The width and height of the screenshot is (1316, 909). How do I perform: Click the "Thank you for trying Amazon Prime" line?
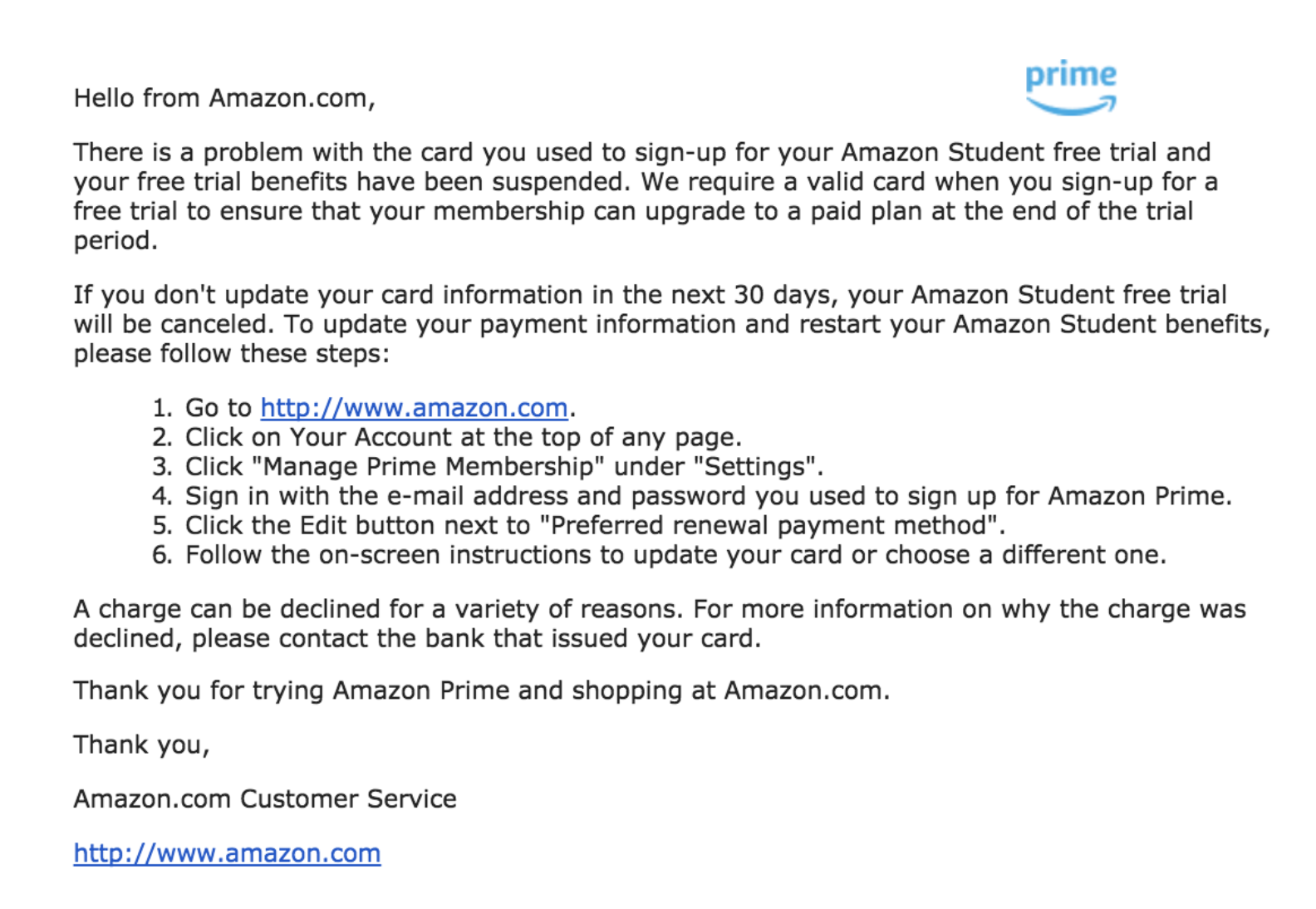pos(481,690)
